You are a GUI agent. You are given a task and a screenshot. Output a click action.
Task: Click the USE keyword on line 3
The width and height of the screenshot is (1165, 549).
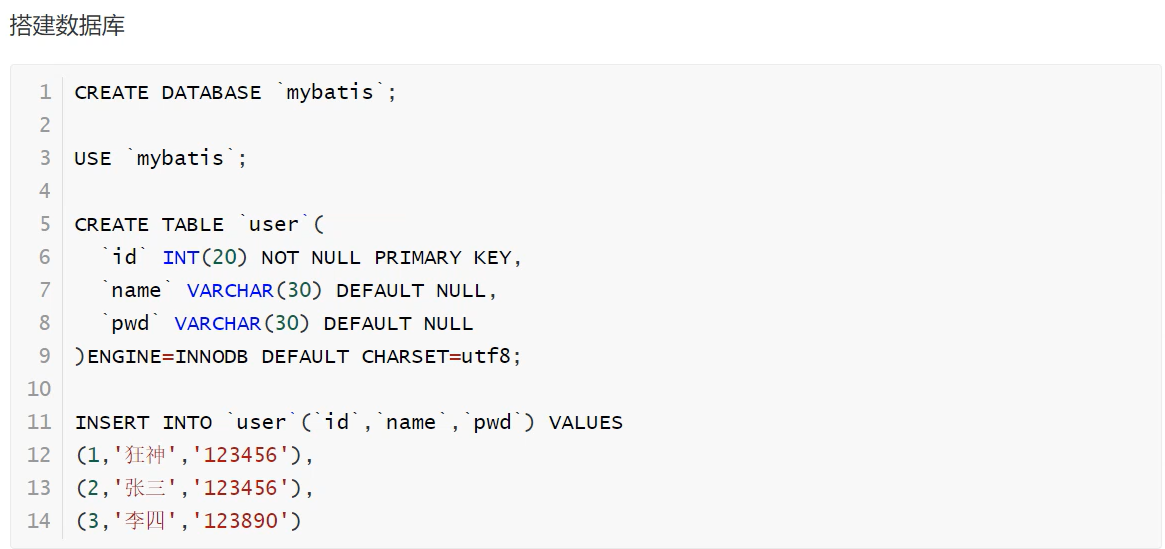tap(93, 159)
